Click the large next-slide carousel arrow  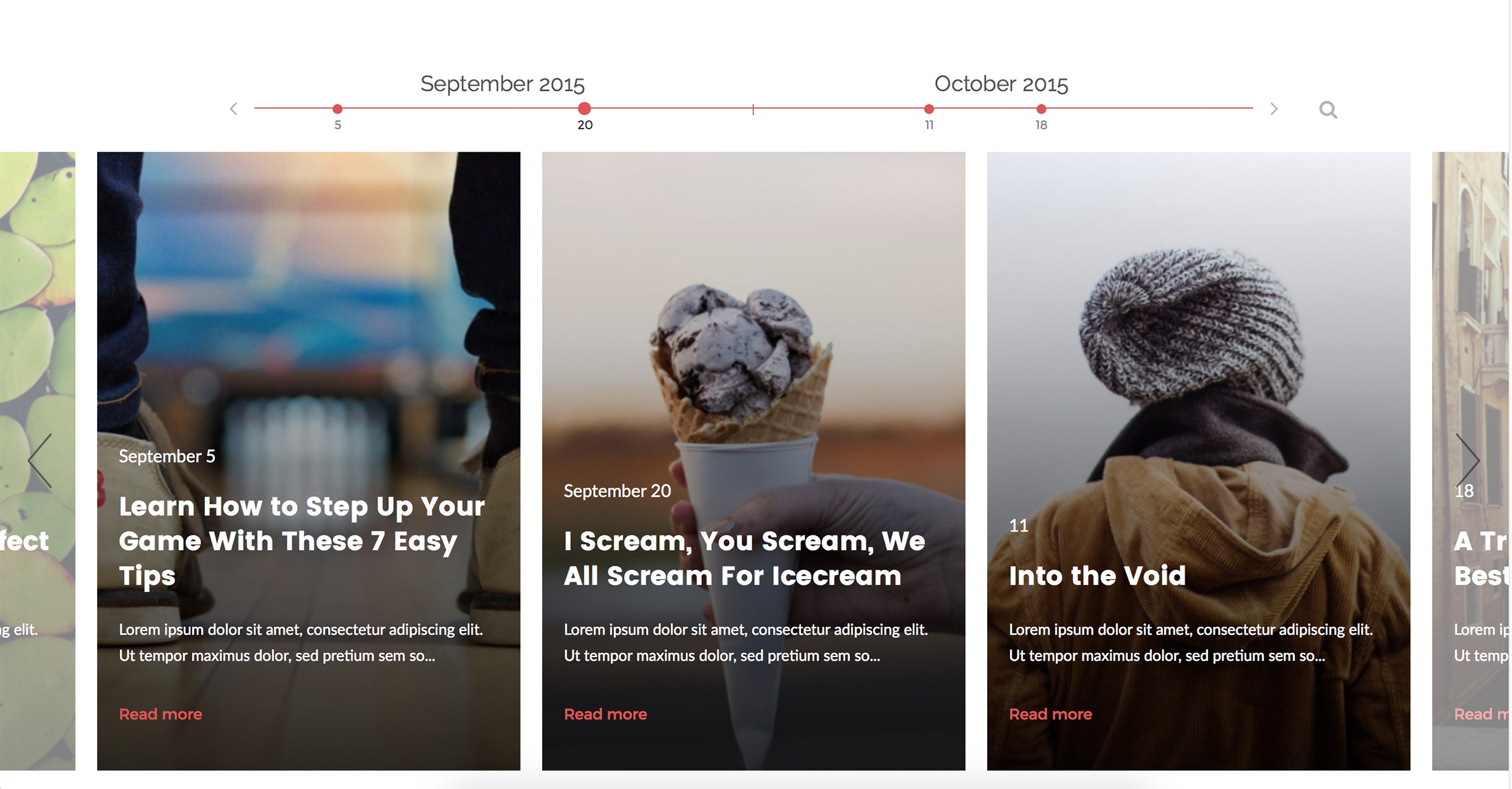coord(1467,460)
